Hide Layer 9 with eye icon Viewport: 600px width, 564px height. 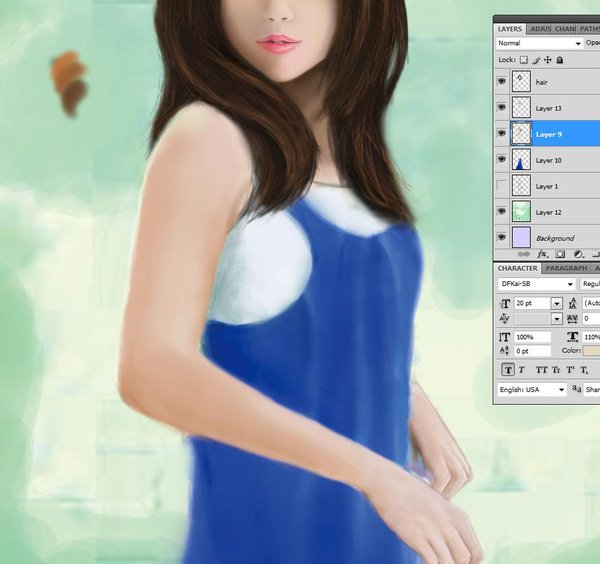[501, 133]
